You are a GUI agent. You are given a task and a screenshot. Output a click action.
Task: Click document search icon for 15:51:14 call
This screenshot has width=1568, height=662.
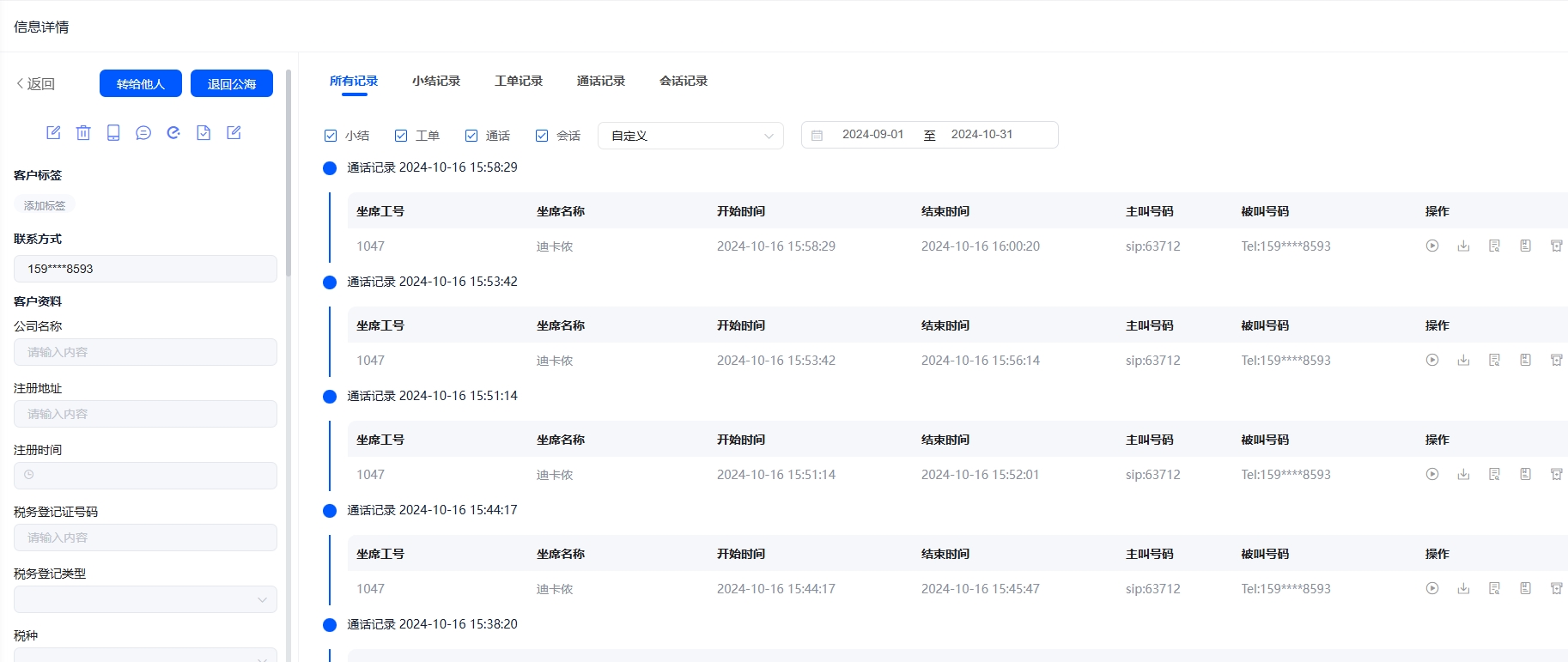point(1494,474)
